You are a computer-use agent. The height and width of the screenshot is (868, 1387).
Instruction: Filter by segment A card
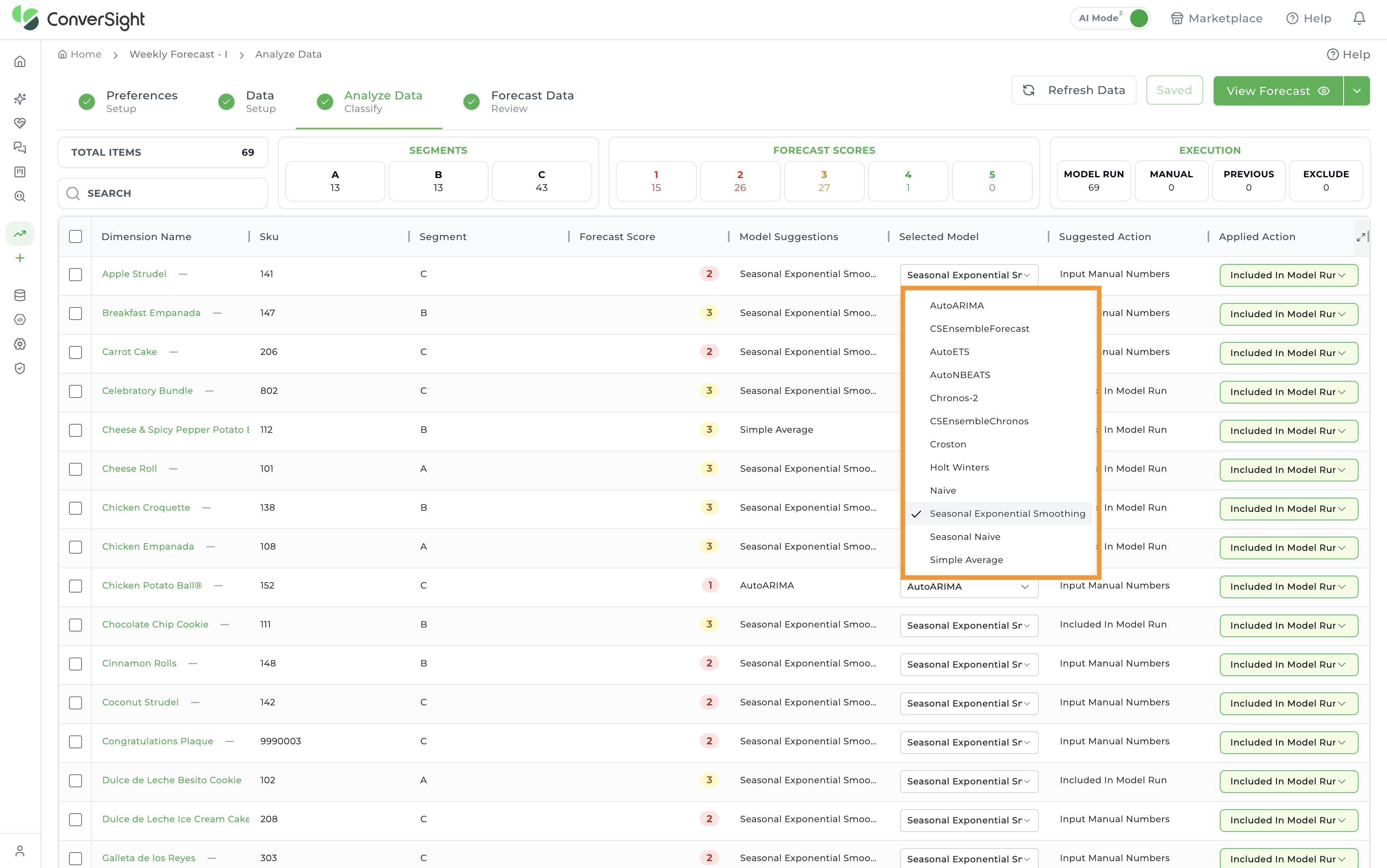pyautogui.click(x=335, y=181)
